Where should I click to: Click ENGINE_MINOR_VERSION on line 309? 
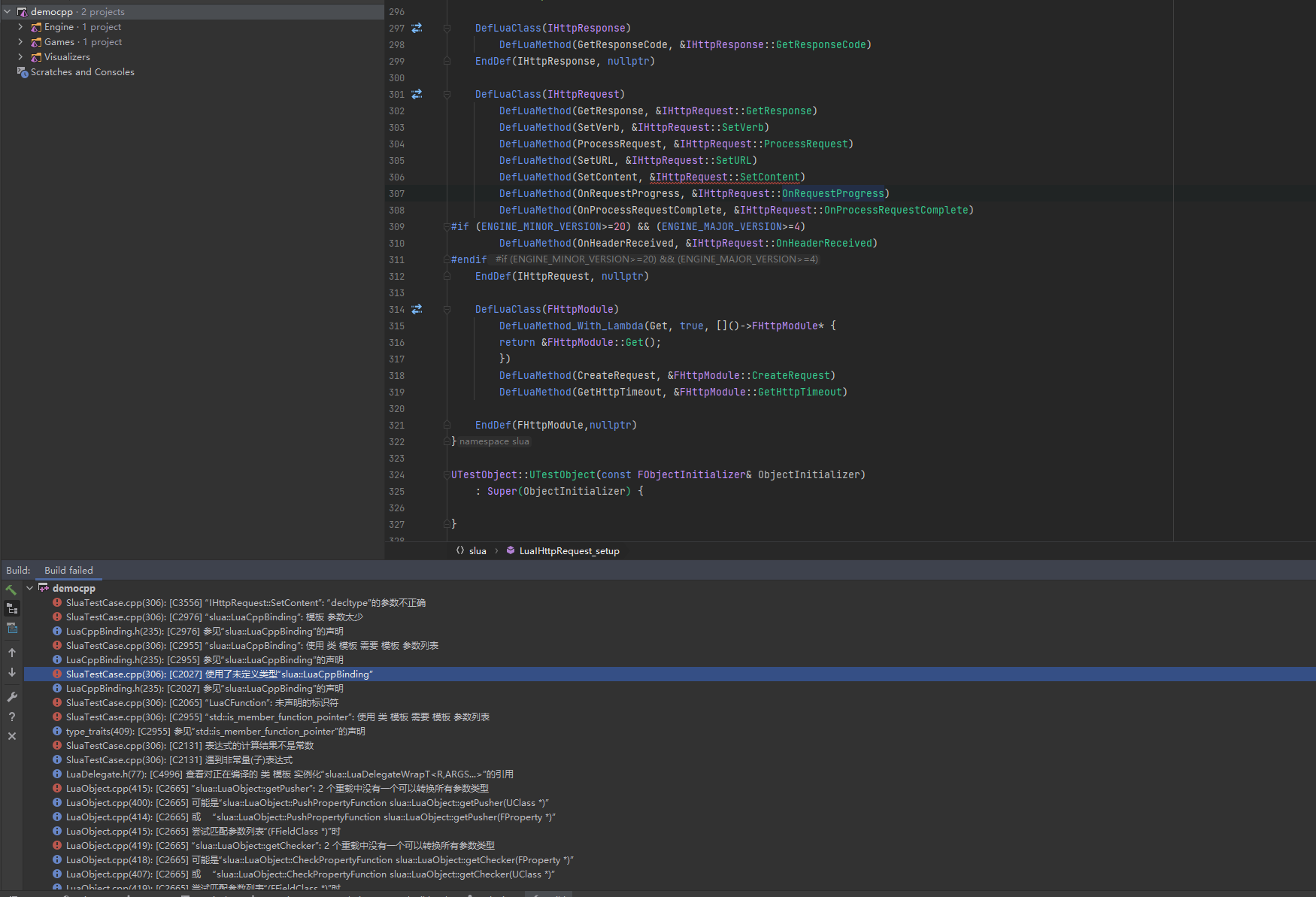tap(541, 226)
